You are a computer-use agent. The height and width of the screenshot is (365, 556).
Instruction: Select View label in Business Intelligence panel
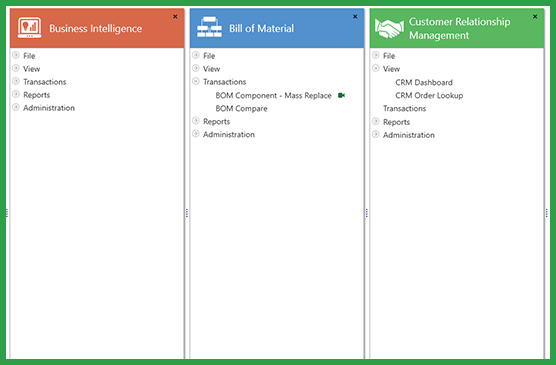[32, 69]
